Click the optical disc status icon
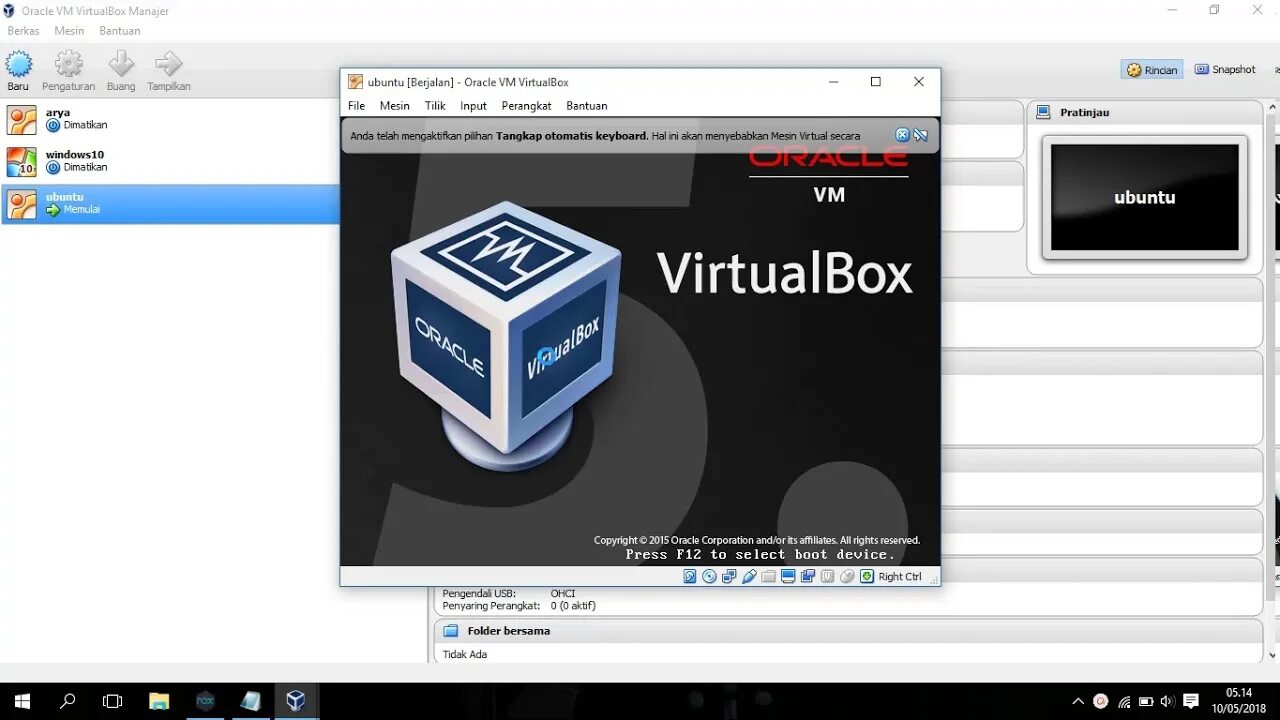This screenshot has height=720, width=1280. point(709,576)
